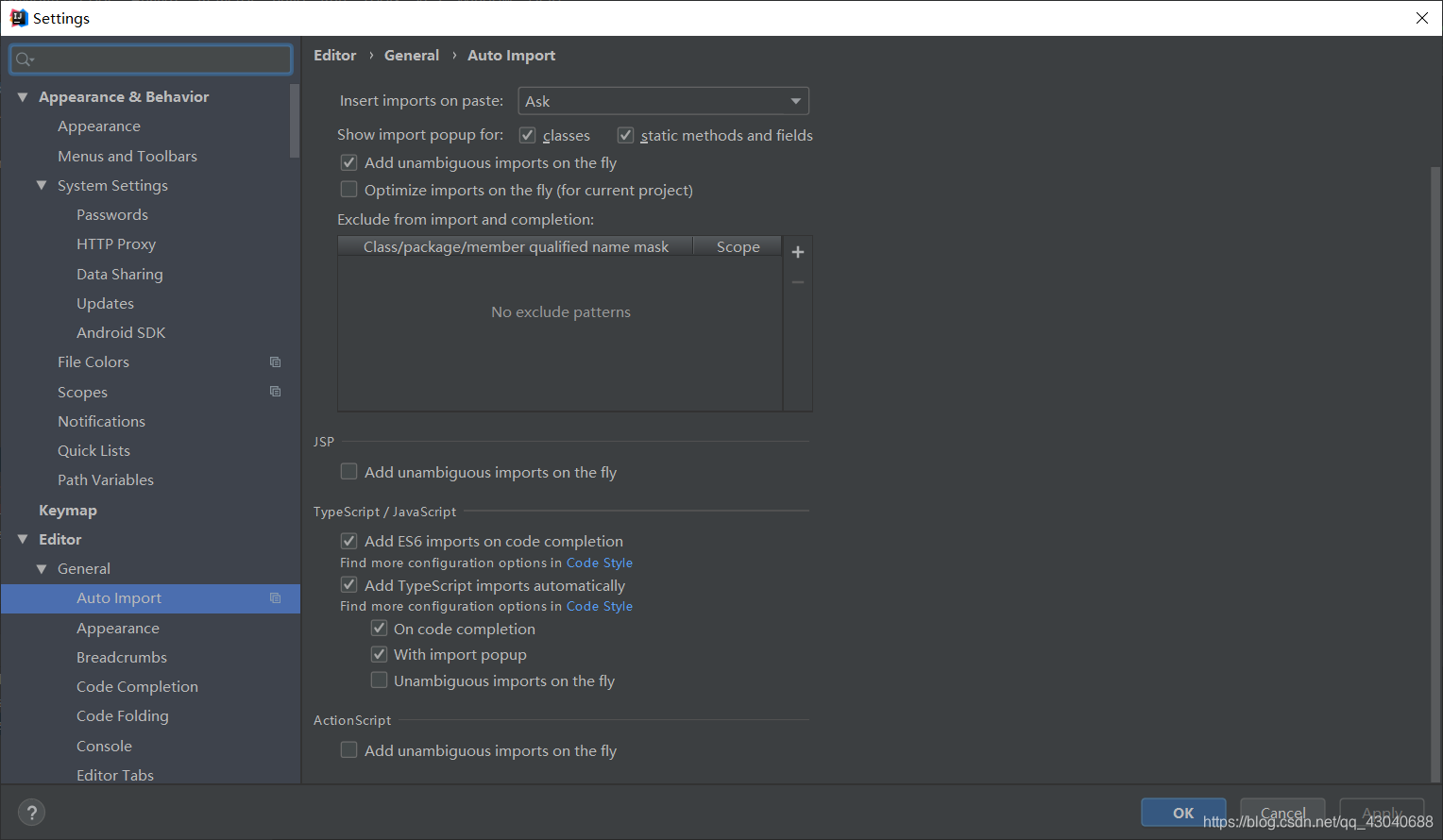Viewport: 1443px width, 840px height.
Task: Select Editor Tabs settings
Action: (x=115, y=775)
